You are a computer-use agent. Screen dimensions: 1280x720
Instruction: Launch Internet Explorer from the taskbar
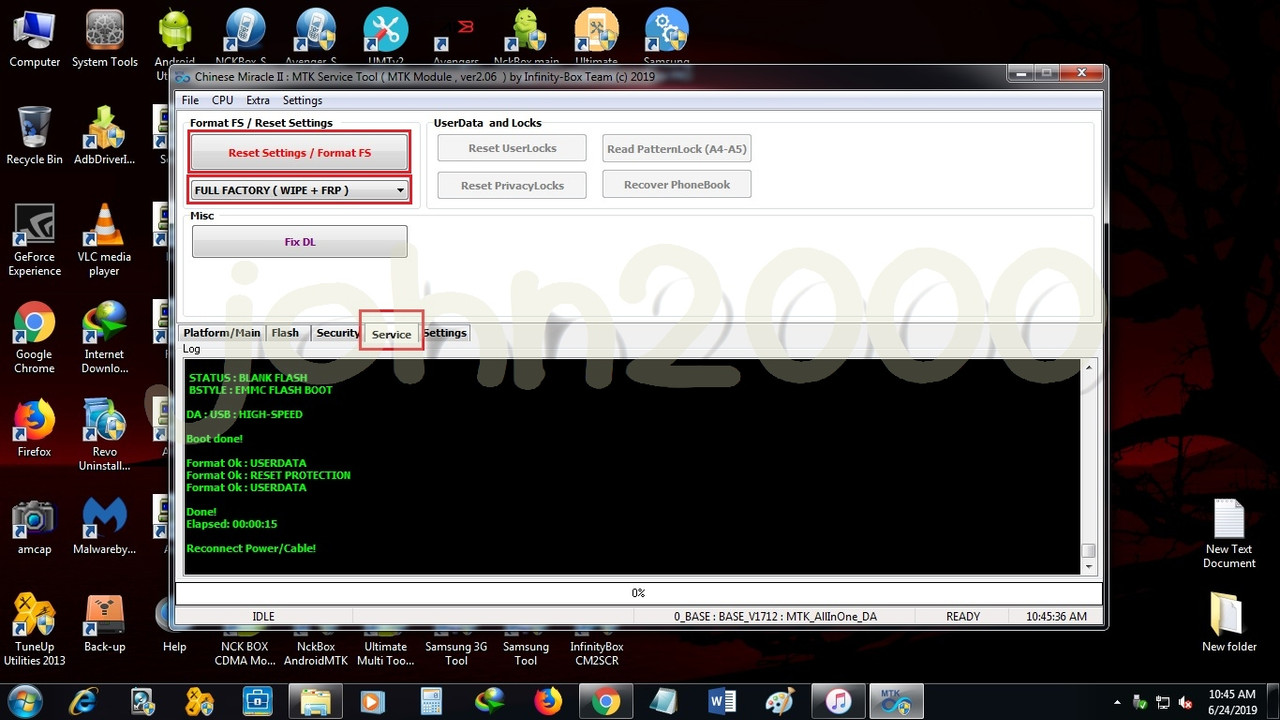point(84,701)
